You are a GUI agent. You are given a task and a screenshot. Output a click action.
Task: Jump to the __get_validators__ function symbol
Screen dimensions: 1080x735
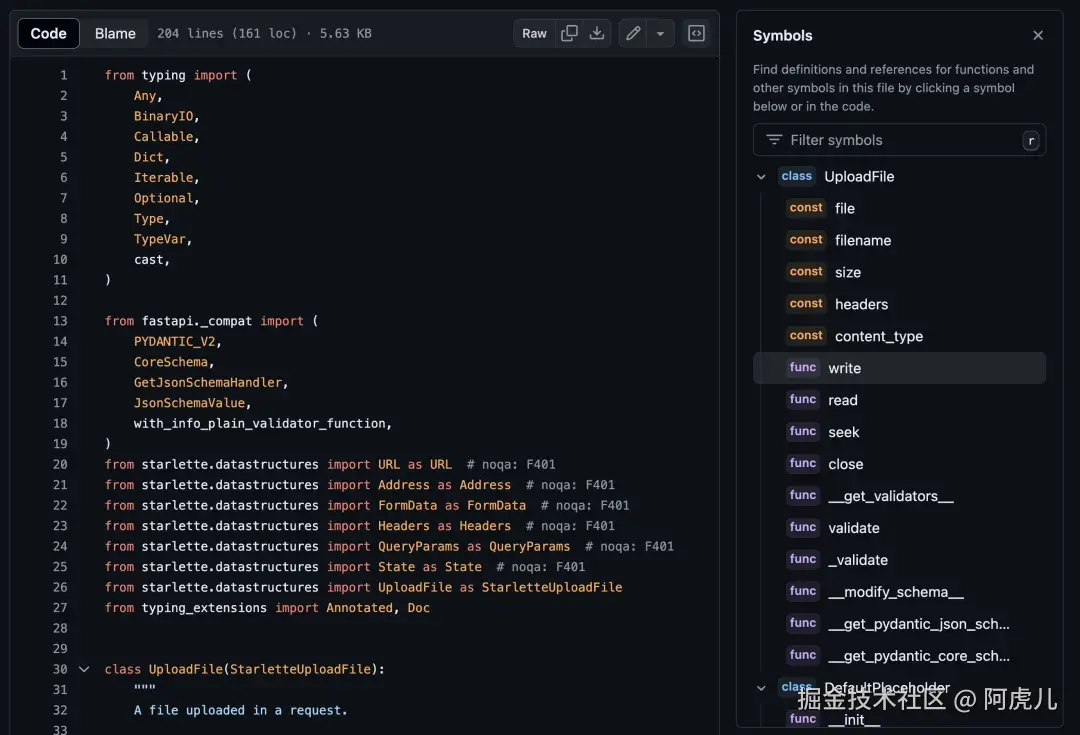point(899,496)
